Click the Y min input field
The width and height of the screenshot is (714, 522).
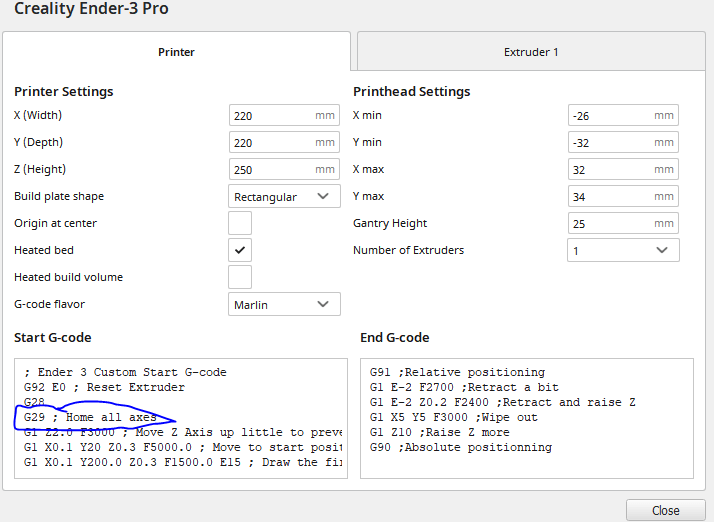click(623, 142)
